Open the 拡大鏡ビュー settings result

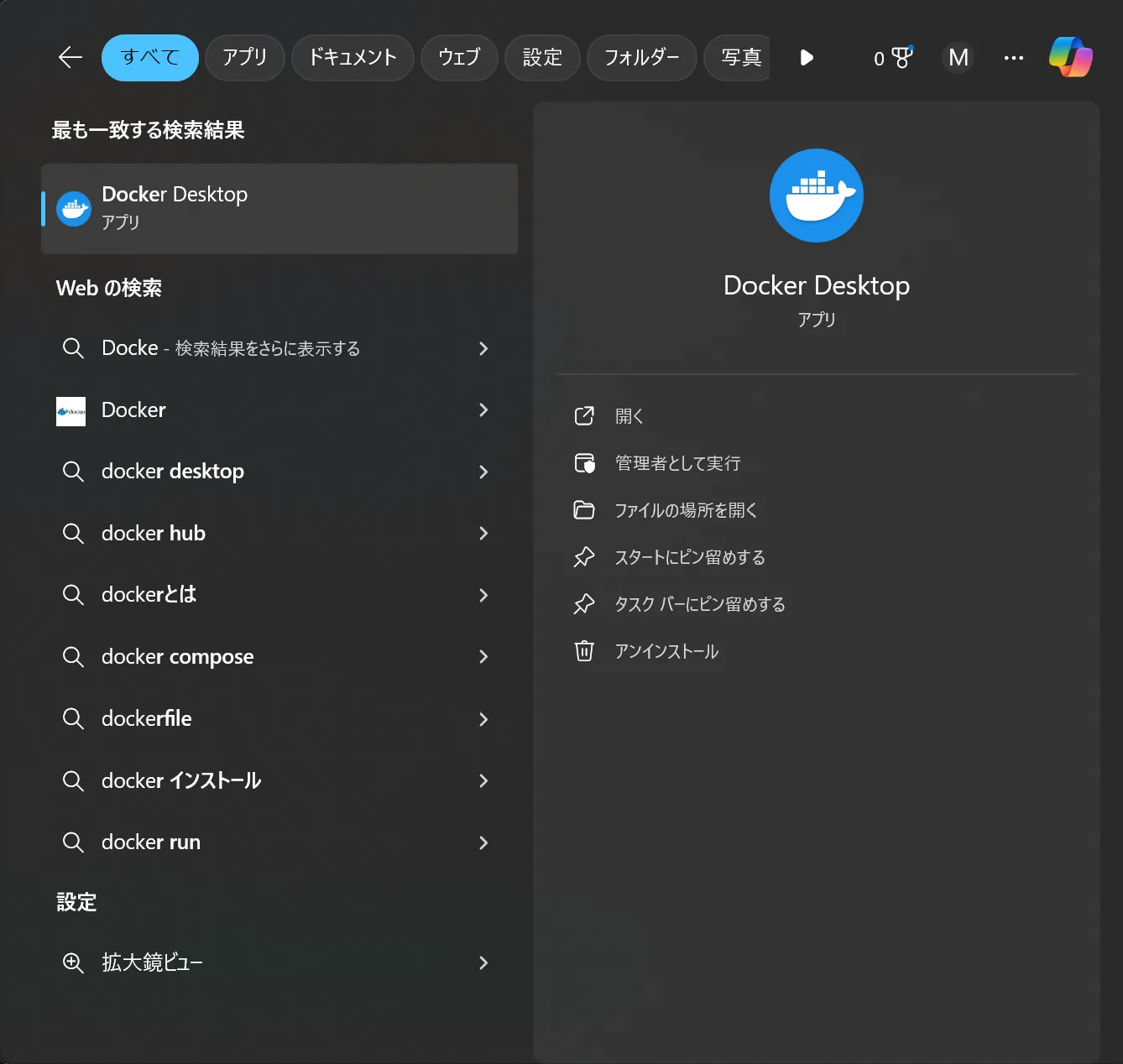[150, 962]
